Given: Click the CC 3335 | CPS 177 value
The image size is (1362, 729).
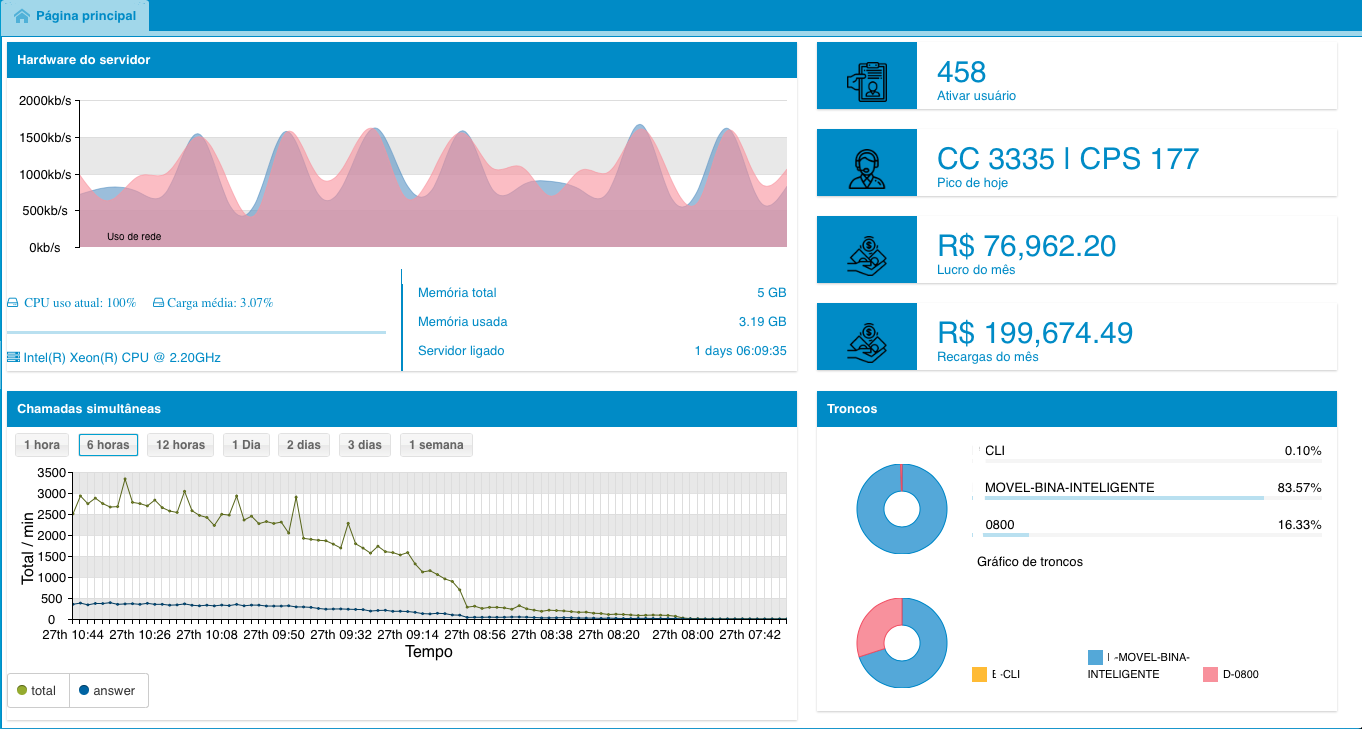Looking at the screenshot, I should [1068, 159].
